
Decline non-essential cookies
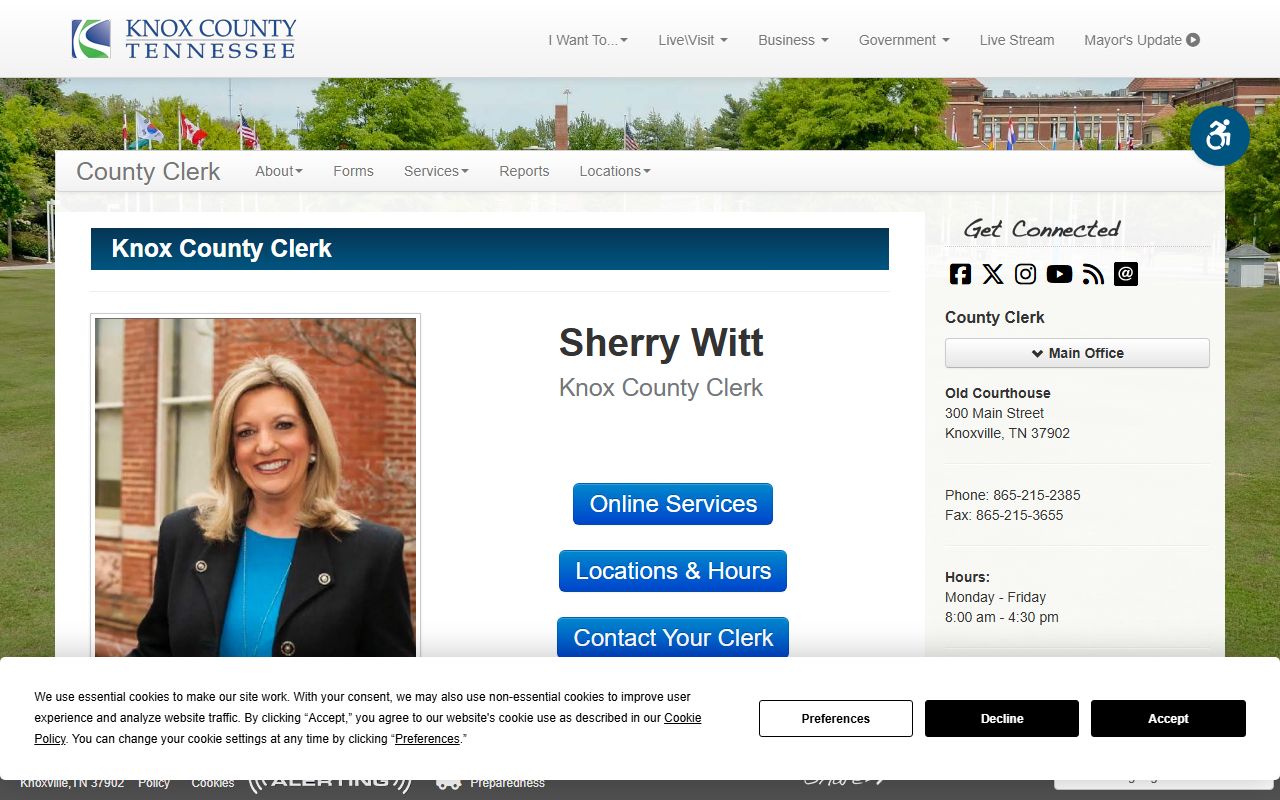click(x=1002, y=718)
